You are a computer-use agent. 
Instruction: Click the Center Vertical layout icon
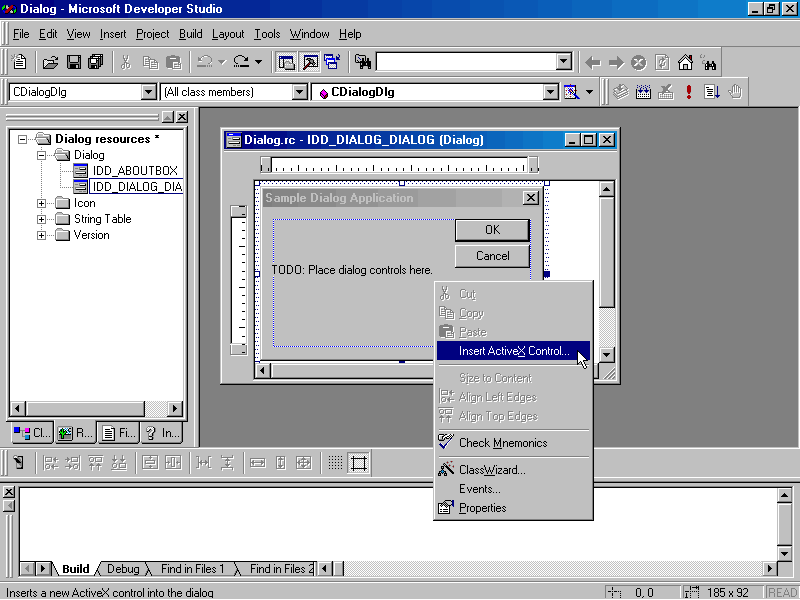pos(149,463)
